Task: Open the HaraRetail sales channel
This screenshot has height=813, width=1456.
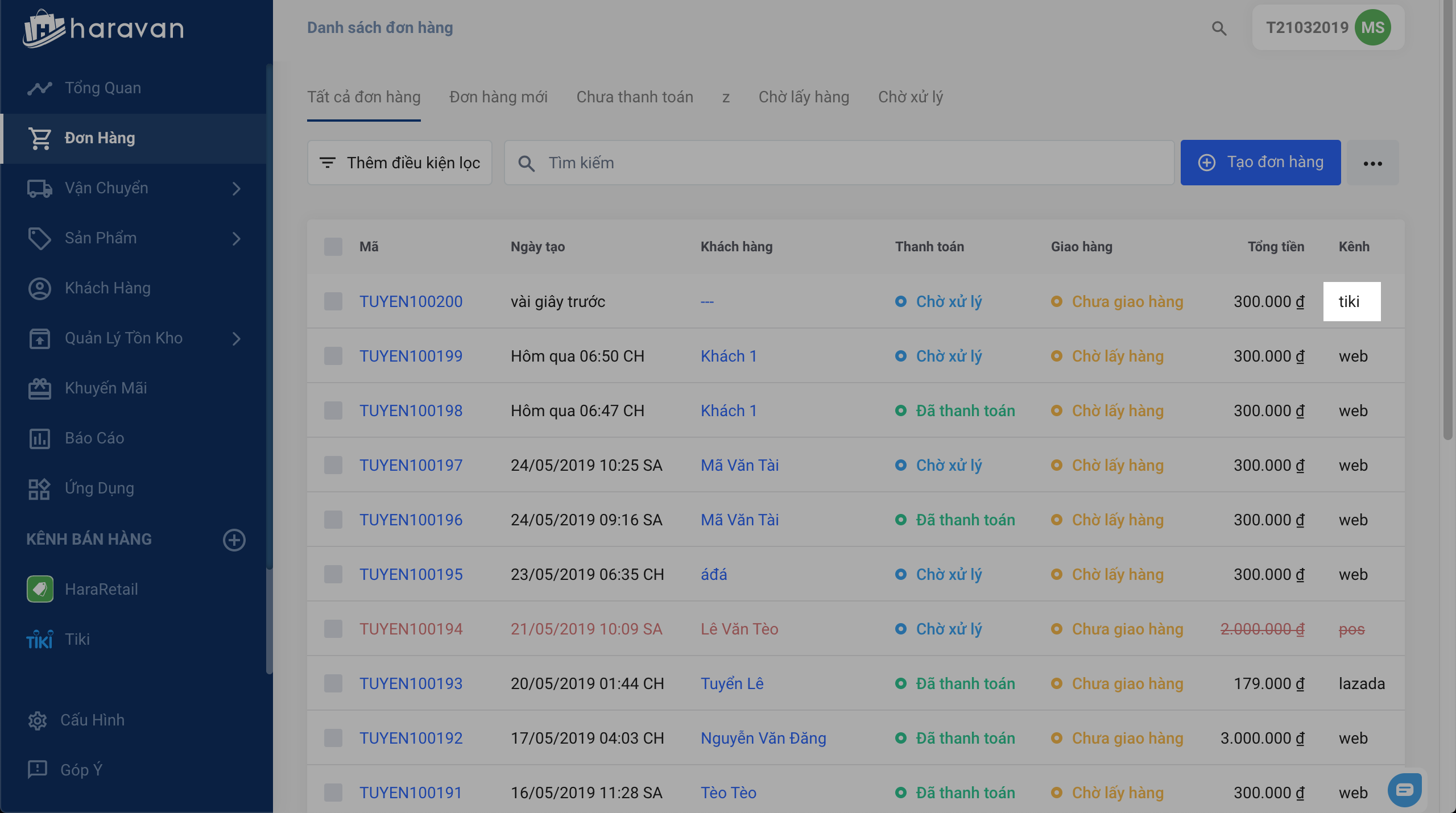Action: tap(101, 589)
